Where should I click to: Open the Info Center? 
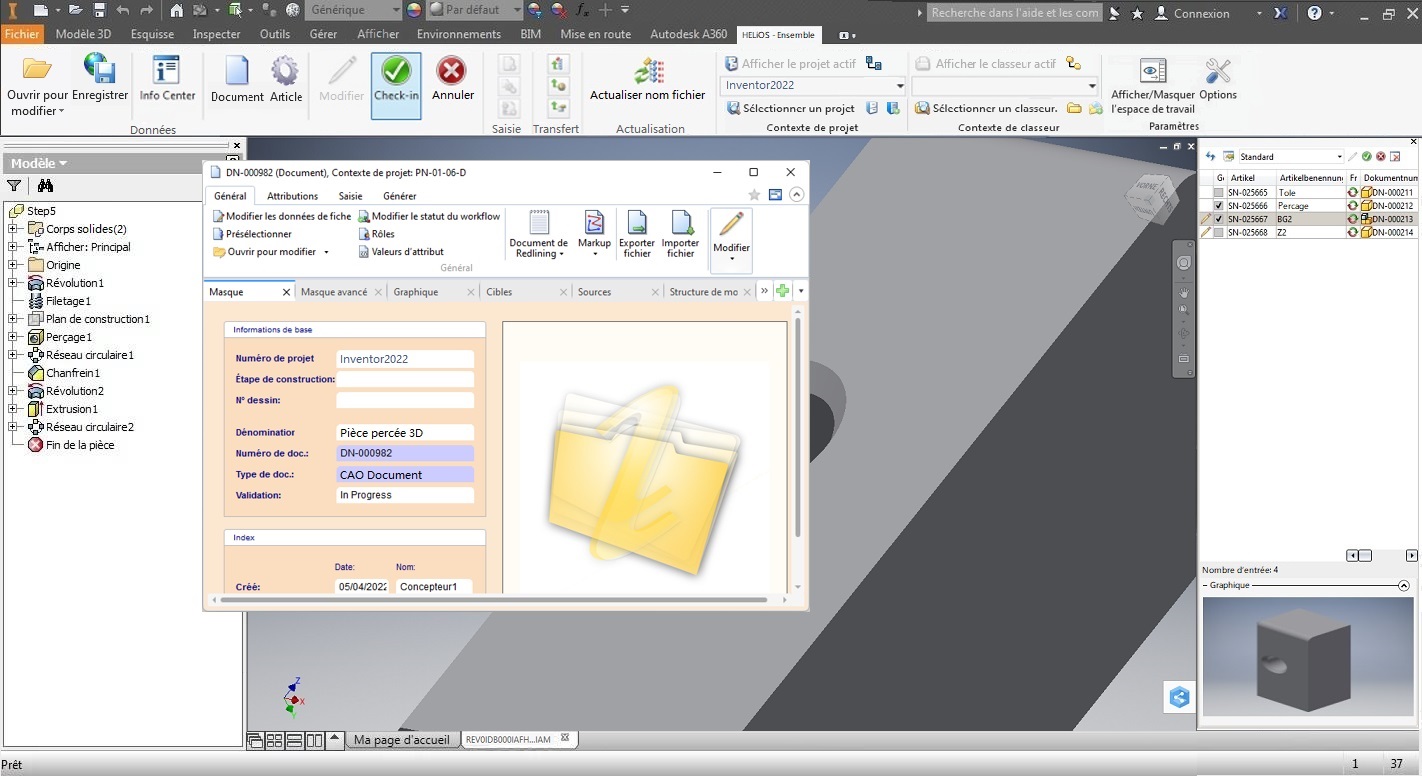click(x=167, y=80)
